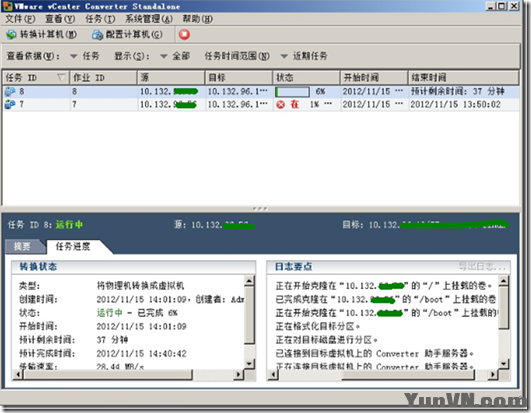Click log entry 已连接到目标虚拟机上的 Converter 助手服务器
This screenshot has width=531, height=413.
375,353
